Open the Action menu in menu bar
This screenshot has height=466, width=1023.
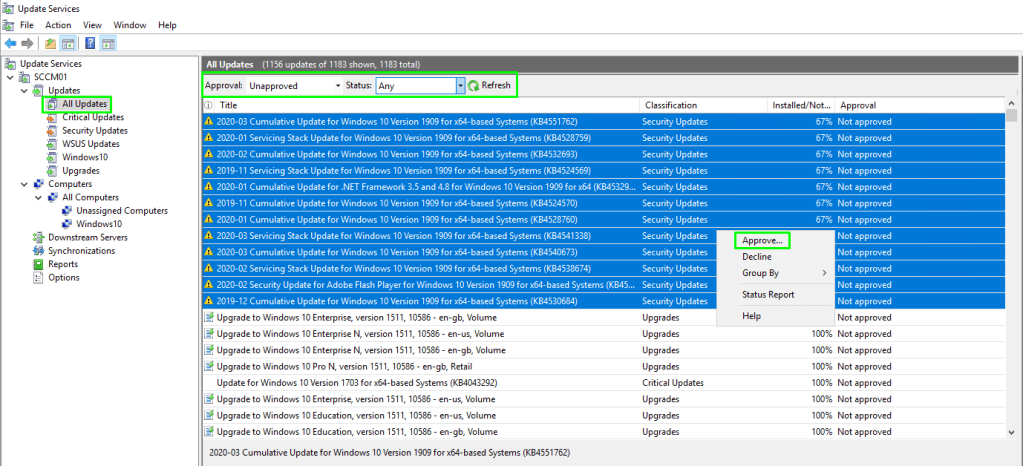(x=58, y=24)
